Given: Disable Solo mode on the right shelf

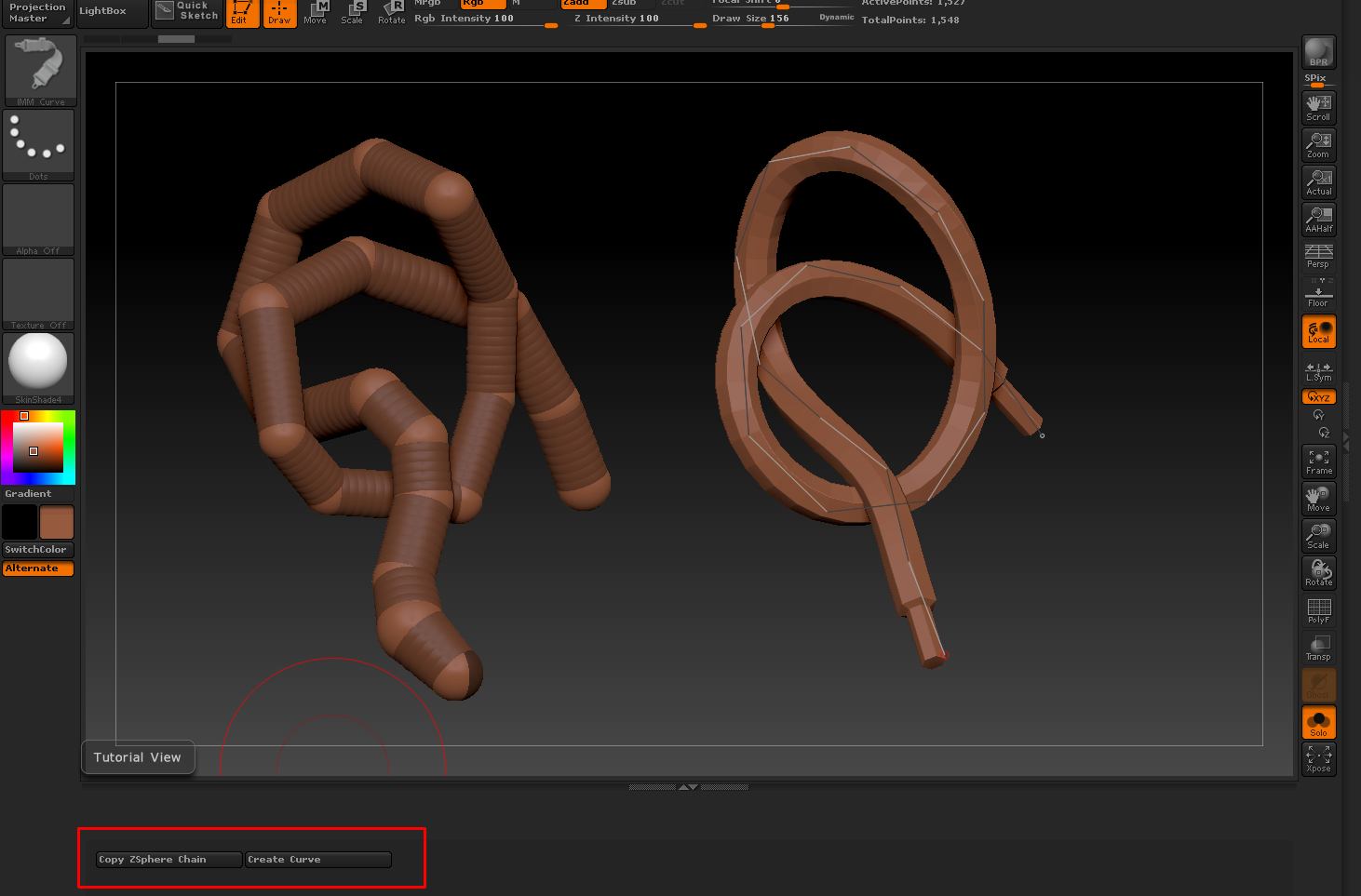Looking at the screenshot, I should [x=1318, y=721].
